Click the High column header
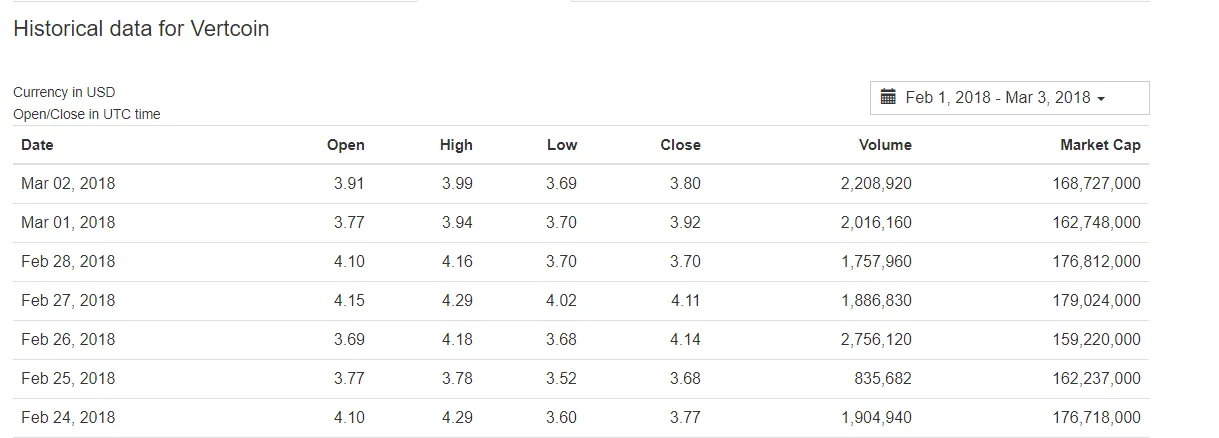The width and height of the screenshot is (1219, 438). [x=456, y=145]
